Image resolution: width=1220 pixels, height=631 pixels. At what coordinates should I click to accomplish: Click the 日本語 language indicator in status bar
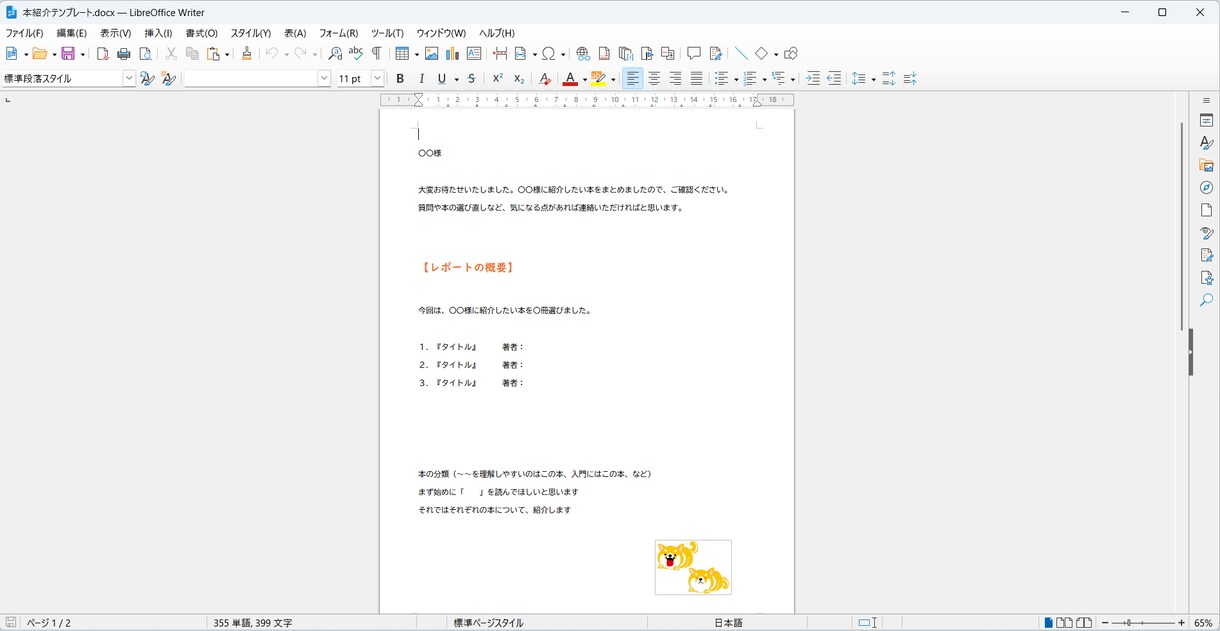728,623
